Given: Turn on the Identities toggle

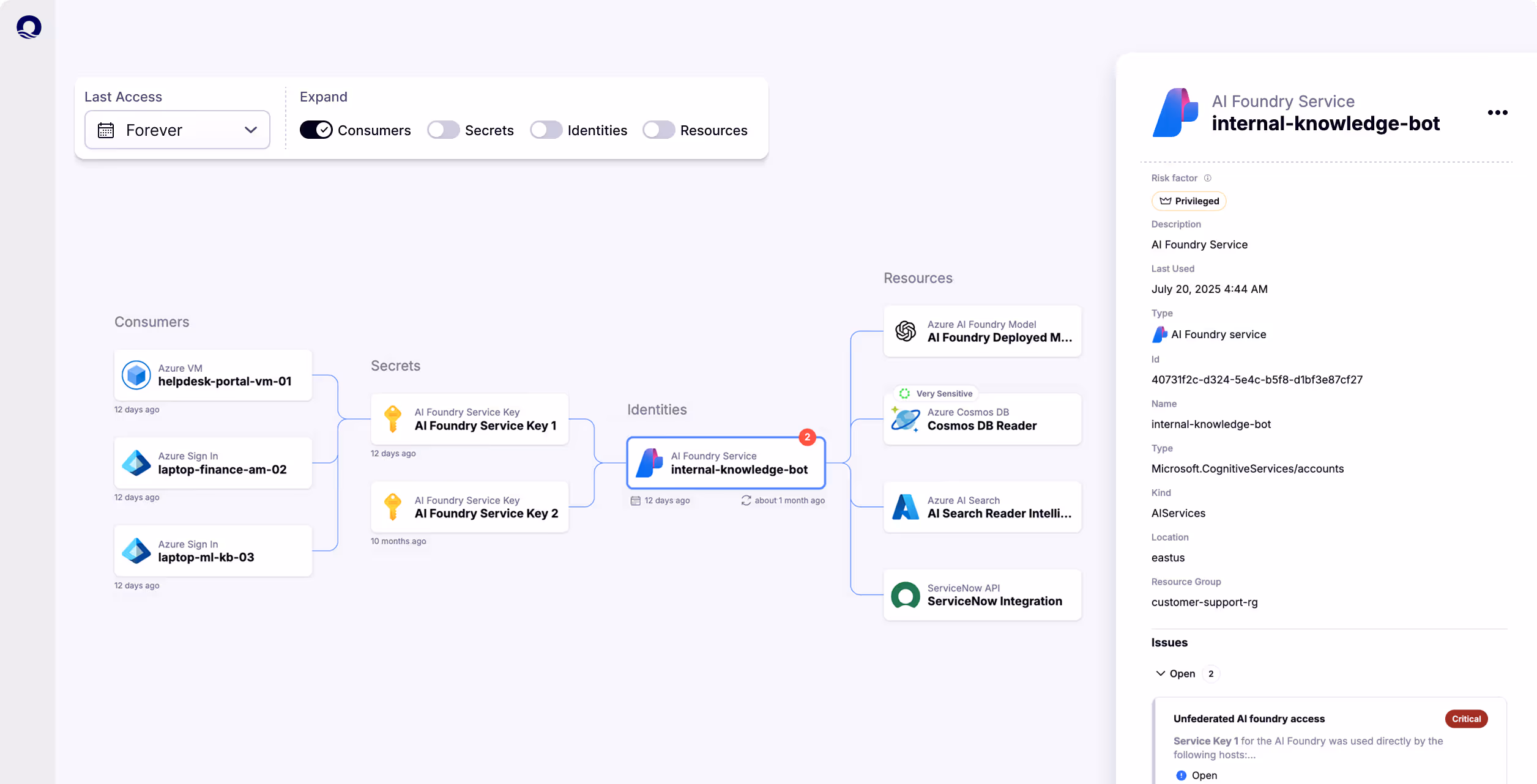Looking at the screenshot, I should tap(546, 130).
